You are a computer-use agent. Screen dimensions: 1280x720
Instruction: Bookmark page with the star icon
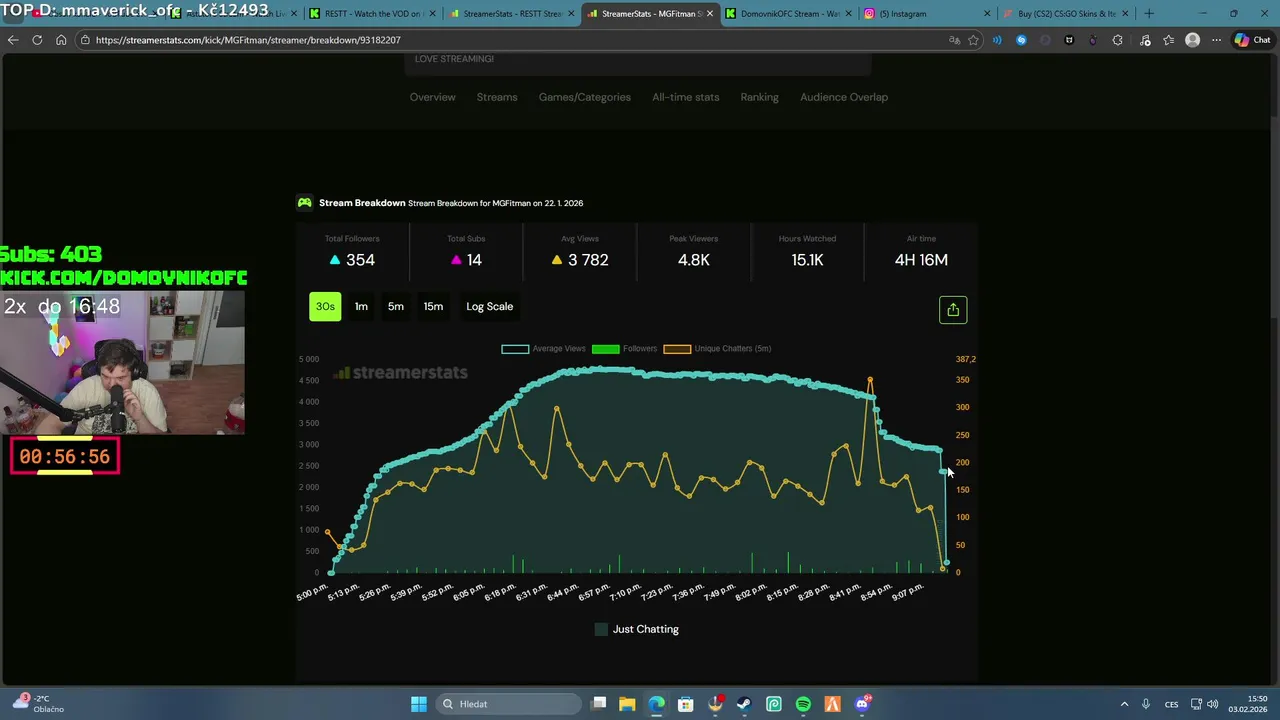973,40
